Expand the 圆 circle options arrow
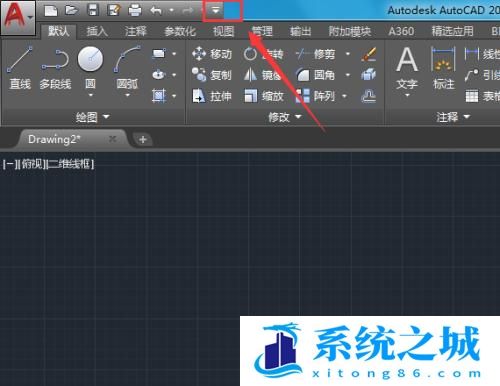The width and height of the screenshot is (500, 386). [x=90, y=95]
